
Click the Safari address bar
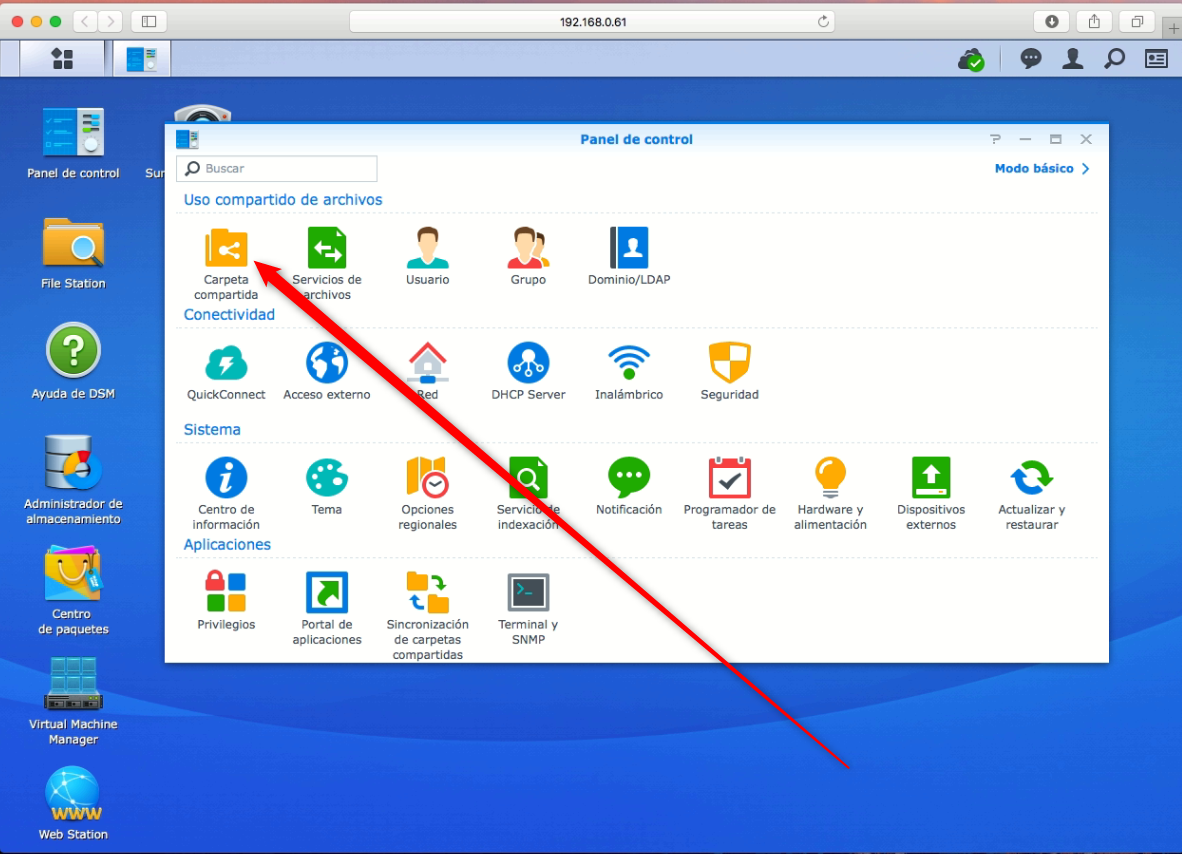coord(593,21)
